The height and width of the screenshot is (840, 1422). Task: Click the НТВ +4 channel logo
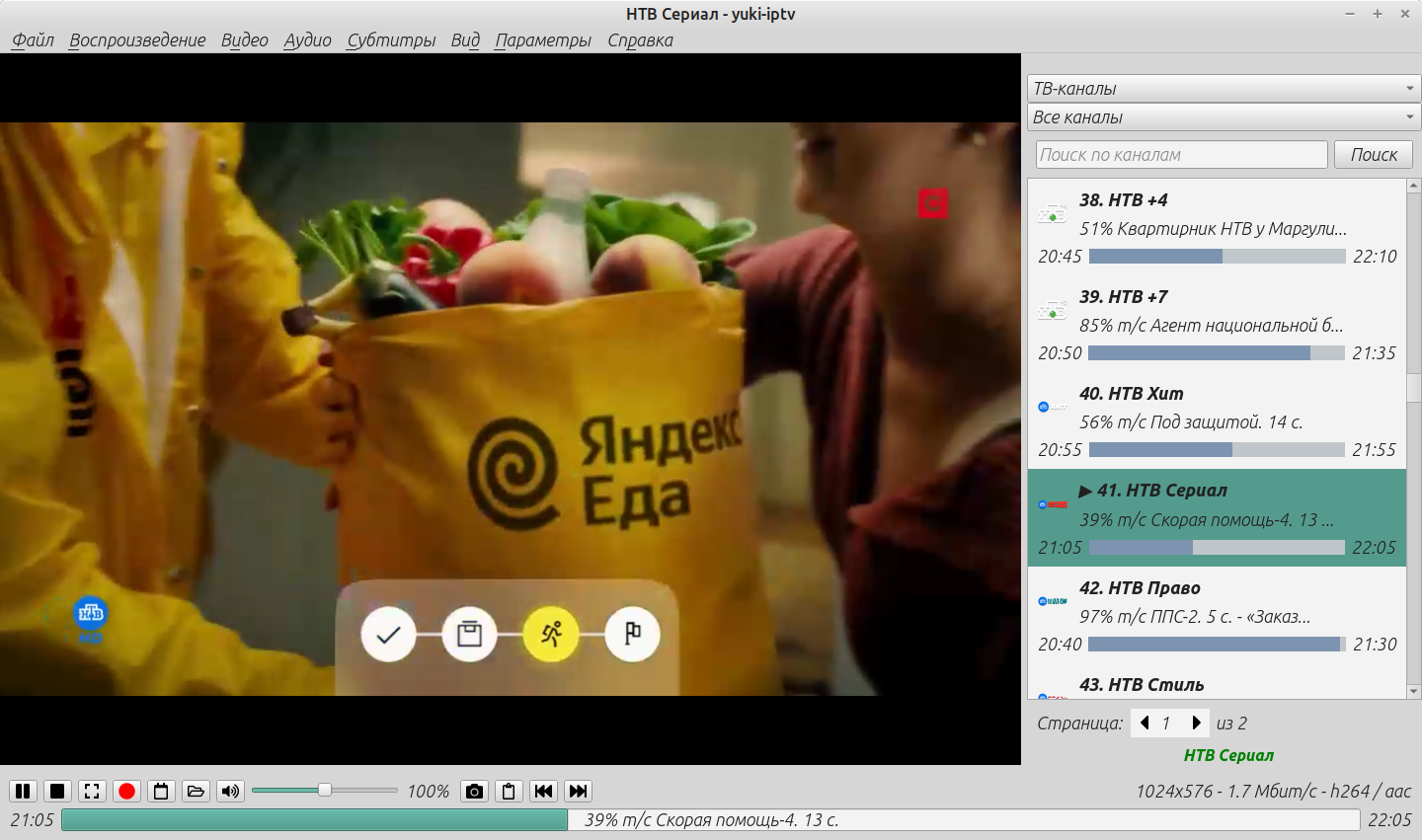(1053, 214)
